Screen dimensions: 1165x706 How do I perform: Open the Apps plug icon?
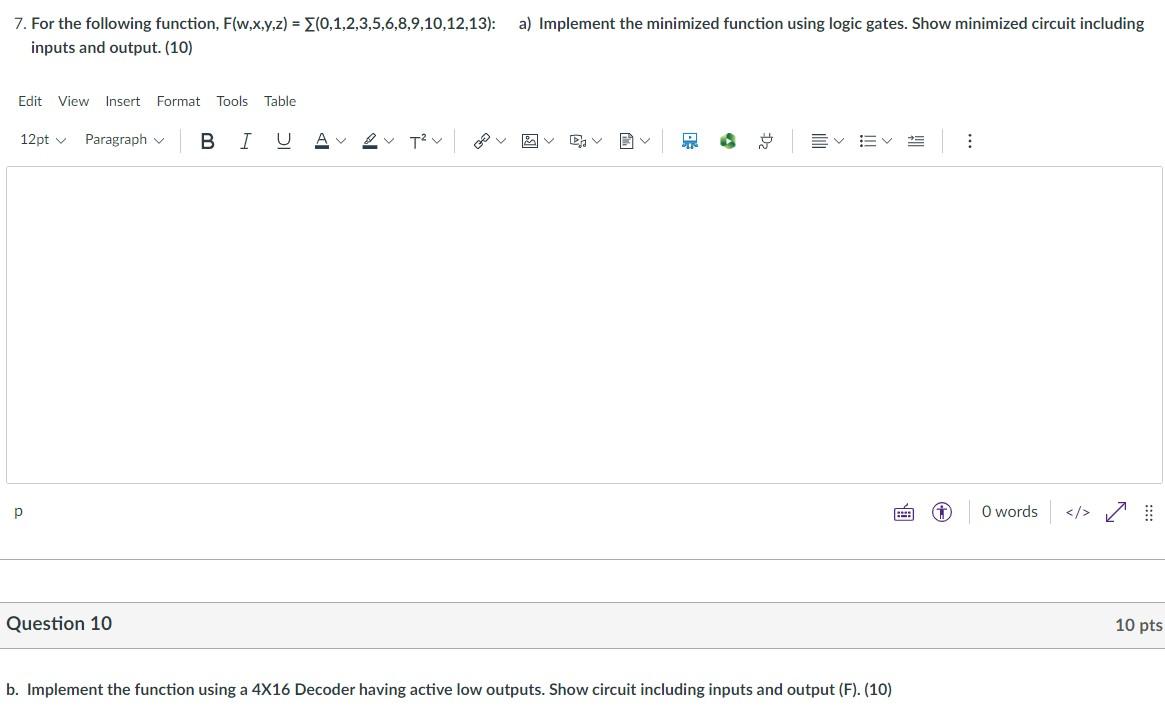[x=765, y=140]
